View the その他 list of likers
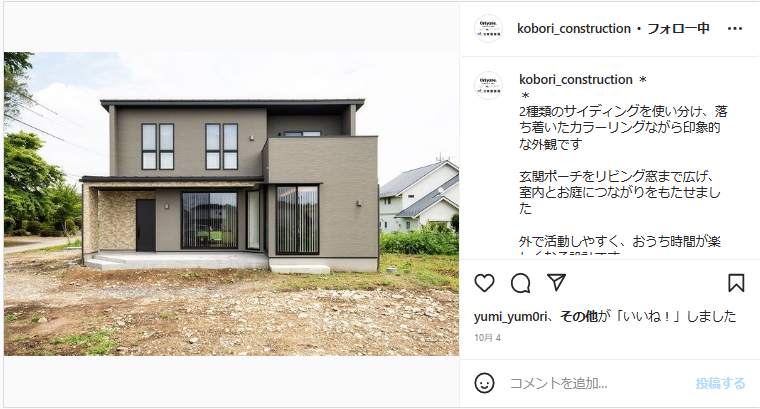This screenshot has width=760, height=409. pyautogui.click(x=579, y=316)
